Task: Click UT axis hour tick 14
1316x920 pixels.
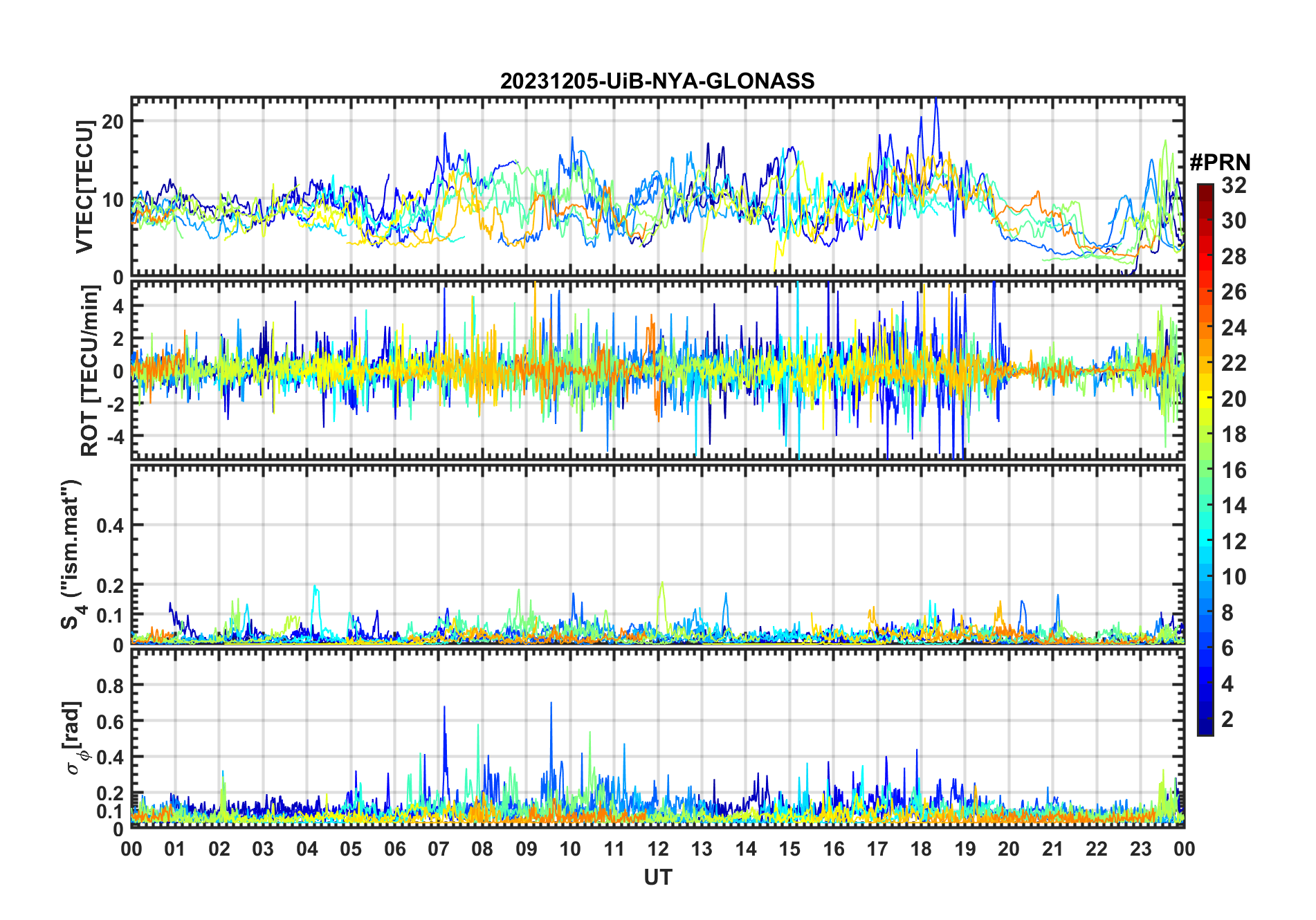Action: (746, 849)
